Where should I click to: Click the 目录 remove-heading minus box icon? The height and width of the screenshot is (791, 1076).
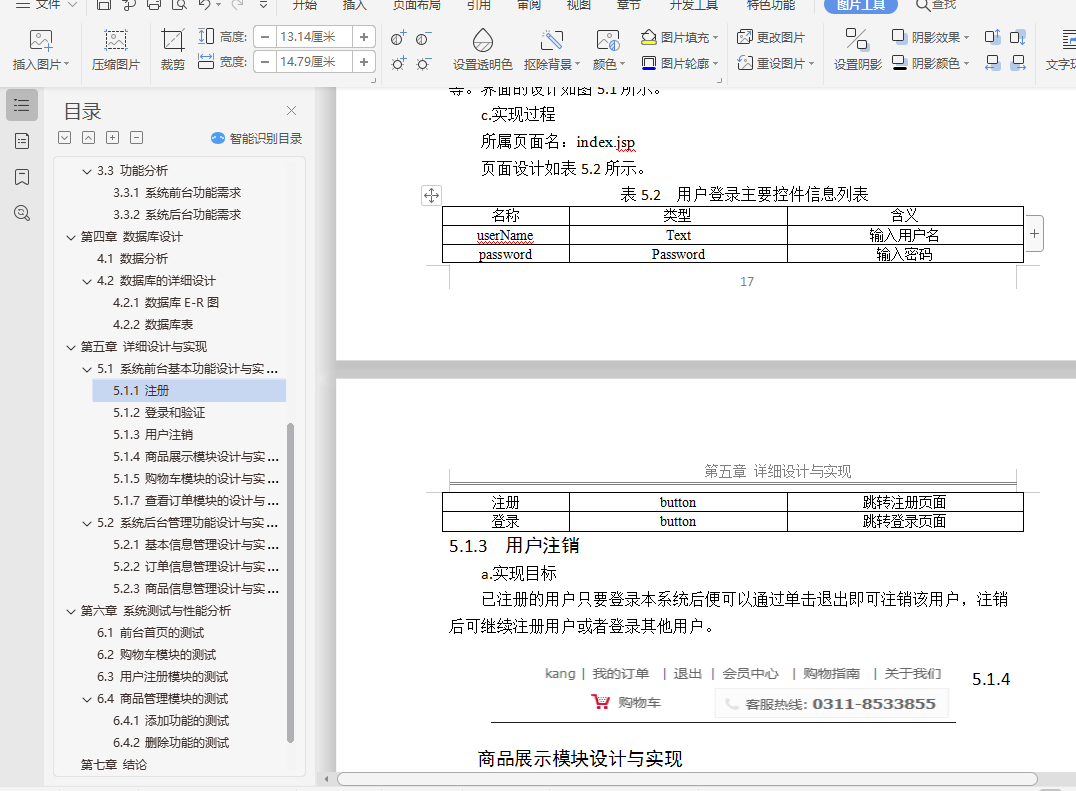point(137,138)
